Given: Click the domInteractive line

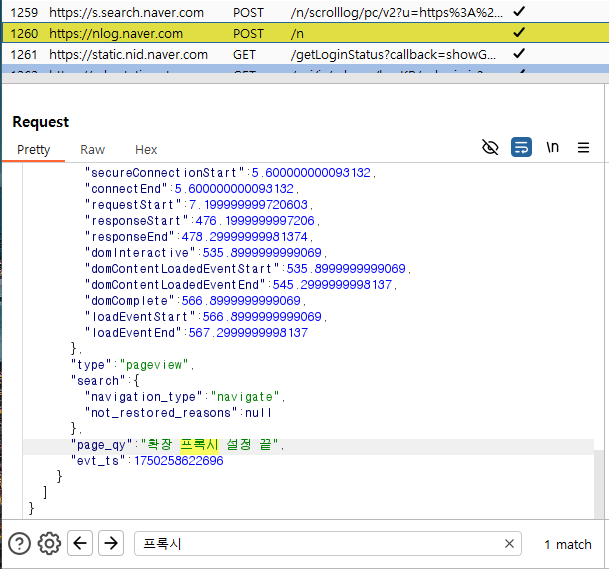Looking at the screenshot, I should (206, 253).
